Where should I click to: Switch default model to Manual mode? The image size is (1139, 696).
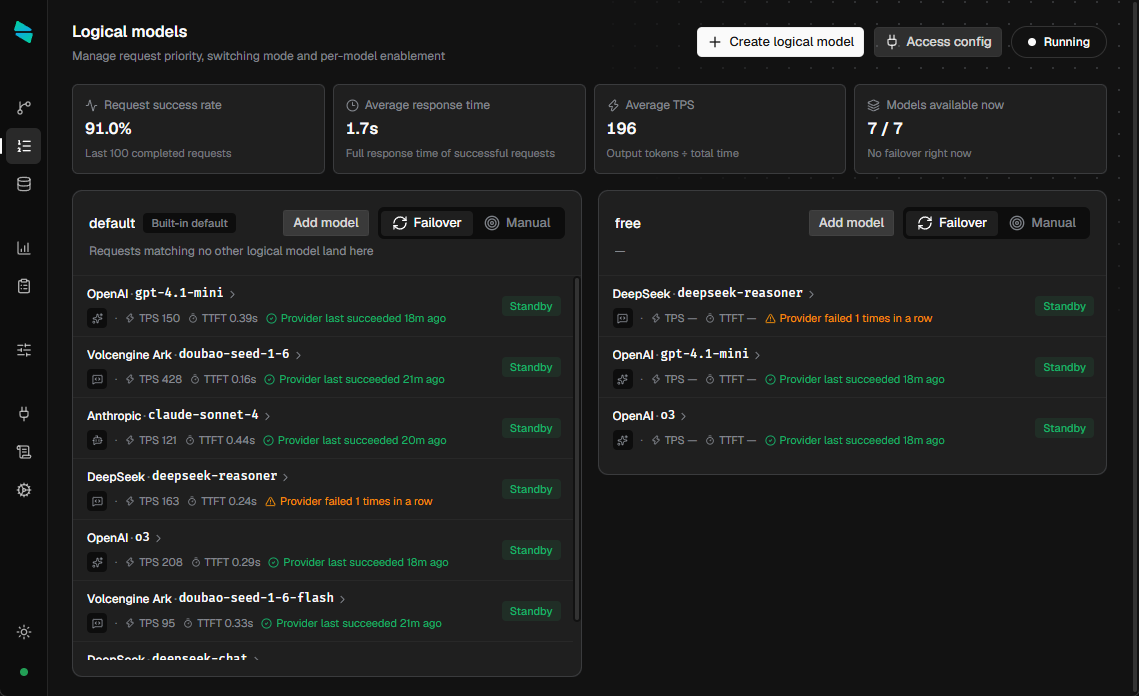(x=518, y=223)
